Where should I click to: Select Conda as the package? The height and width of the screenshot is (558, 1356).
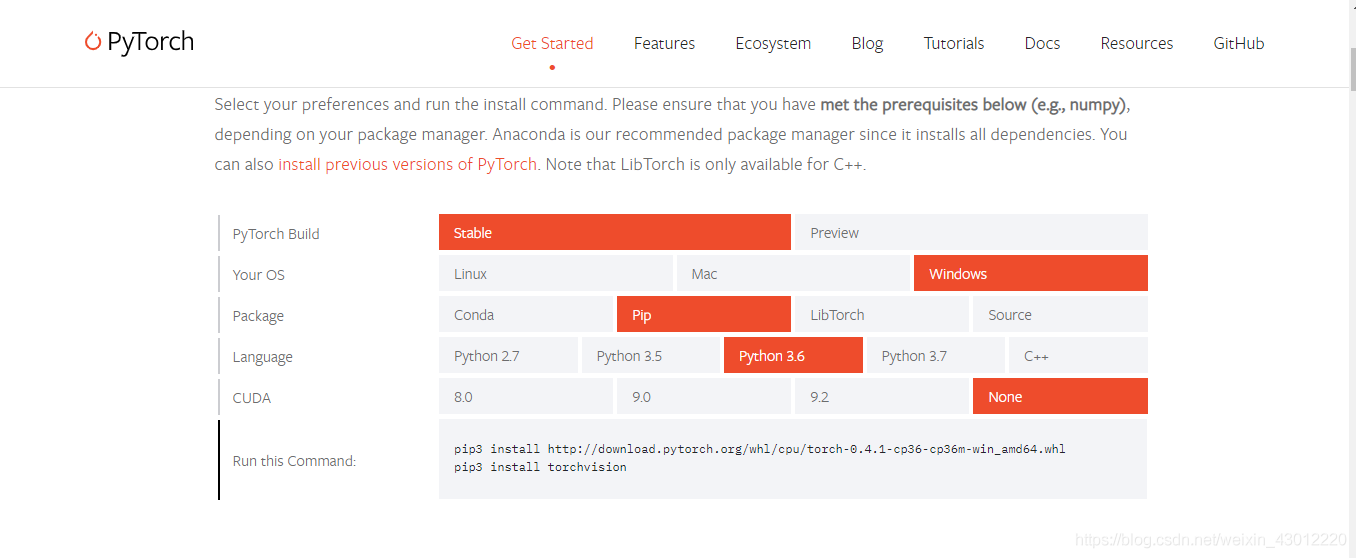[x=525, y=314]
